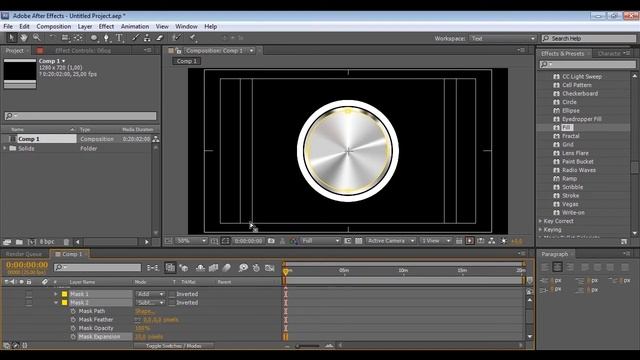Open Mask 2 Subtract mode dropdown

[x=150, y=302]
